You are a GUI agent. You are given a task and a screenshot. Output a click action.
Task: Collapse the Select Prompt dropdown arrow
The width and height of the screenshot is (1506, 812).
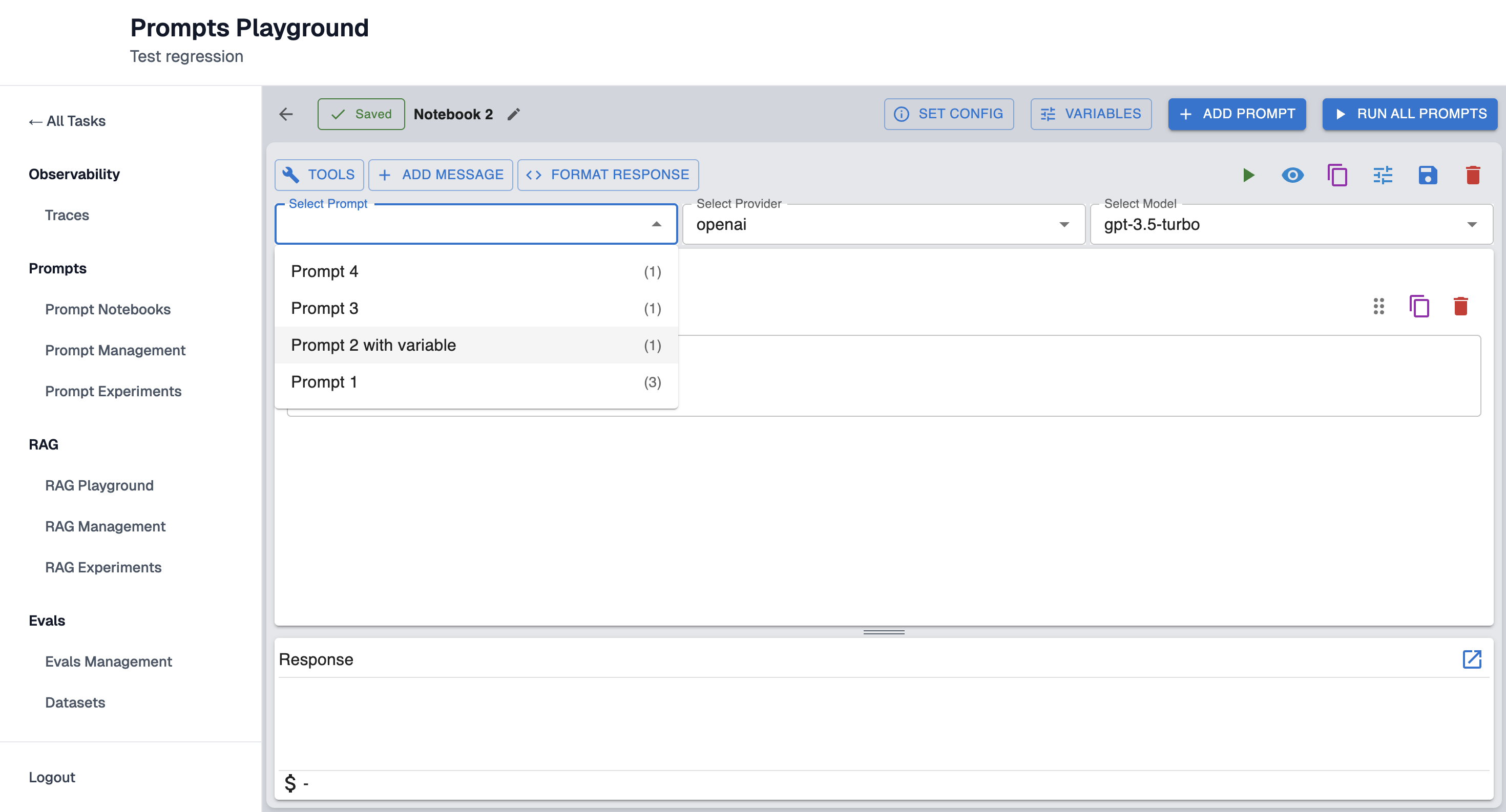click(656, 224)
